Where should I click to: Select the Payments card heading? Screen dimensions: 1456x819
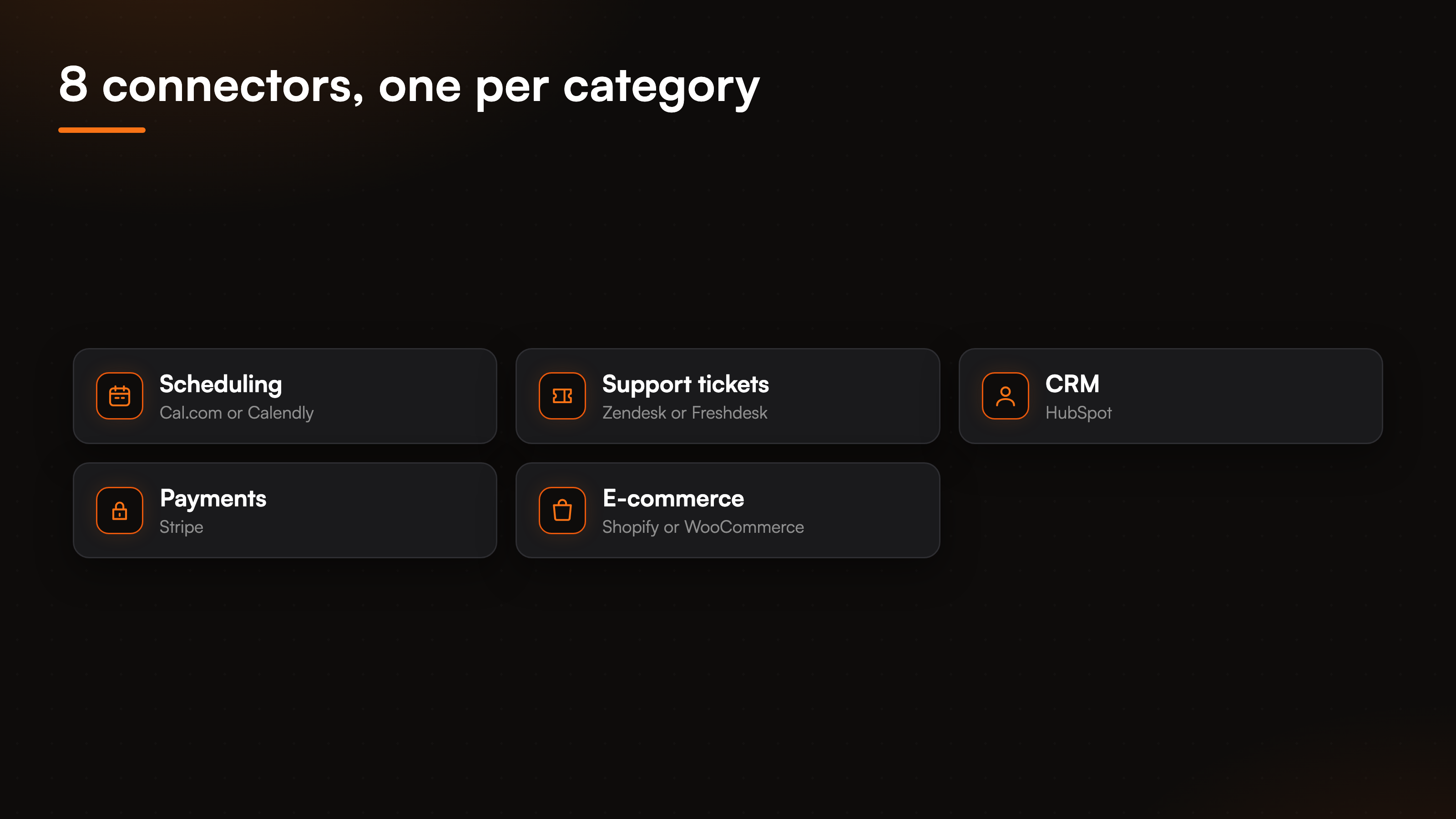213,499
